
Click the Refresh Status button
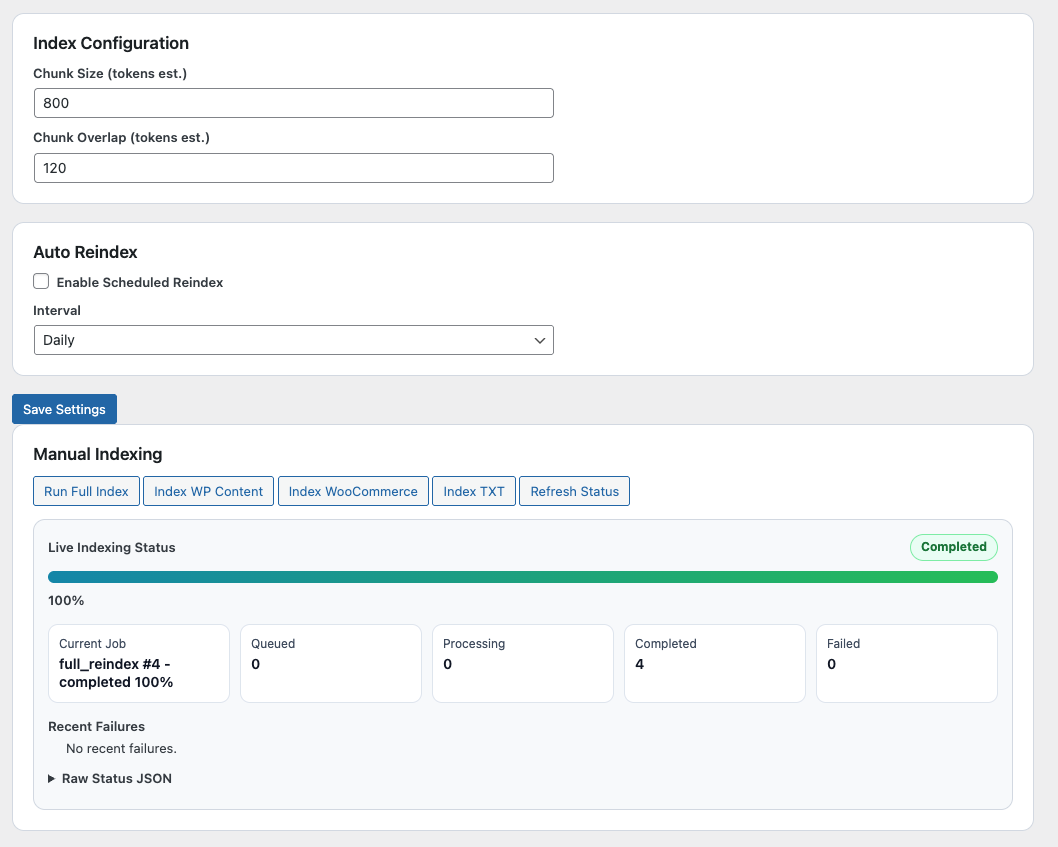pos(574,491)
